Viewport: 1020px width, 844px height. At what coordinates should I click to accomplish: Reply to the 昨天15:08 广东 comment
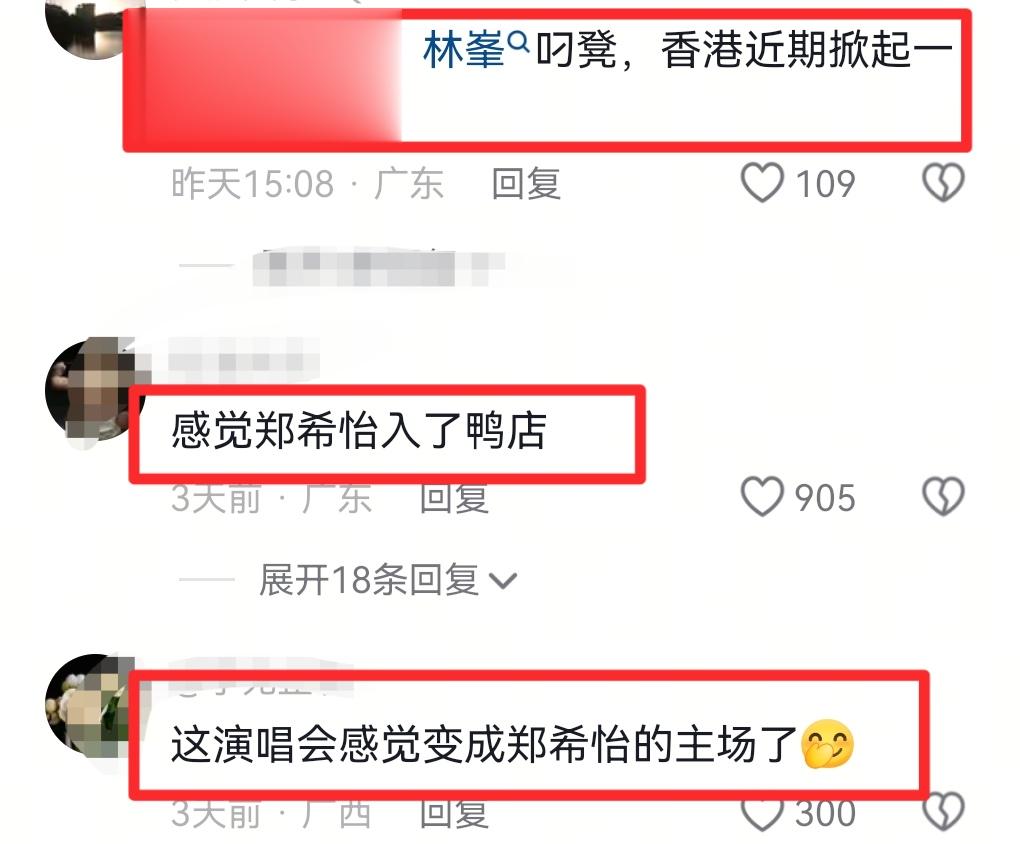(x=526, y=184)
